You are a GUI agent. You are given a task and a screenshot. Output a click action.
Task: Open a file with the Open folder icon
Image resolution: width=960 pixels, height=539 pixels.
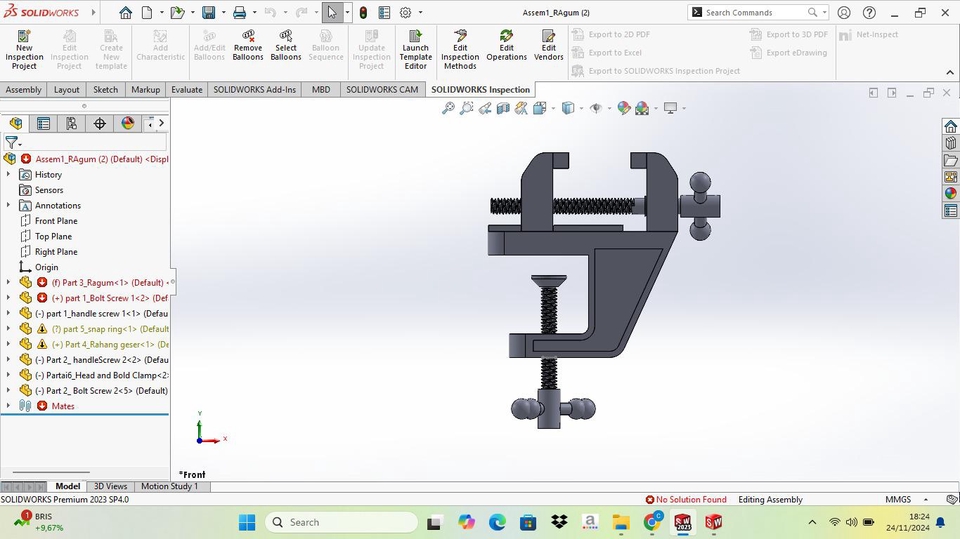[177, 12]
